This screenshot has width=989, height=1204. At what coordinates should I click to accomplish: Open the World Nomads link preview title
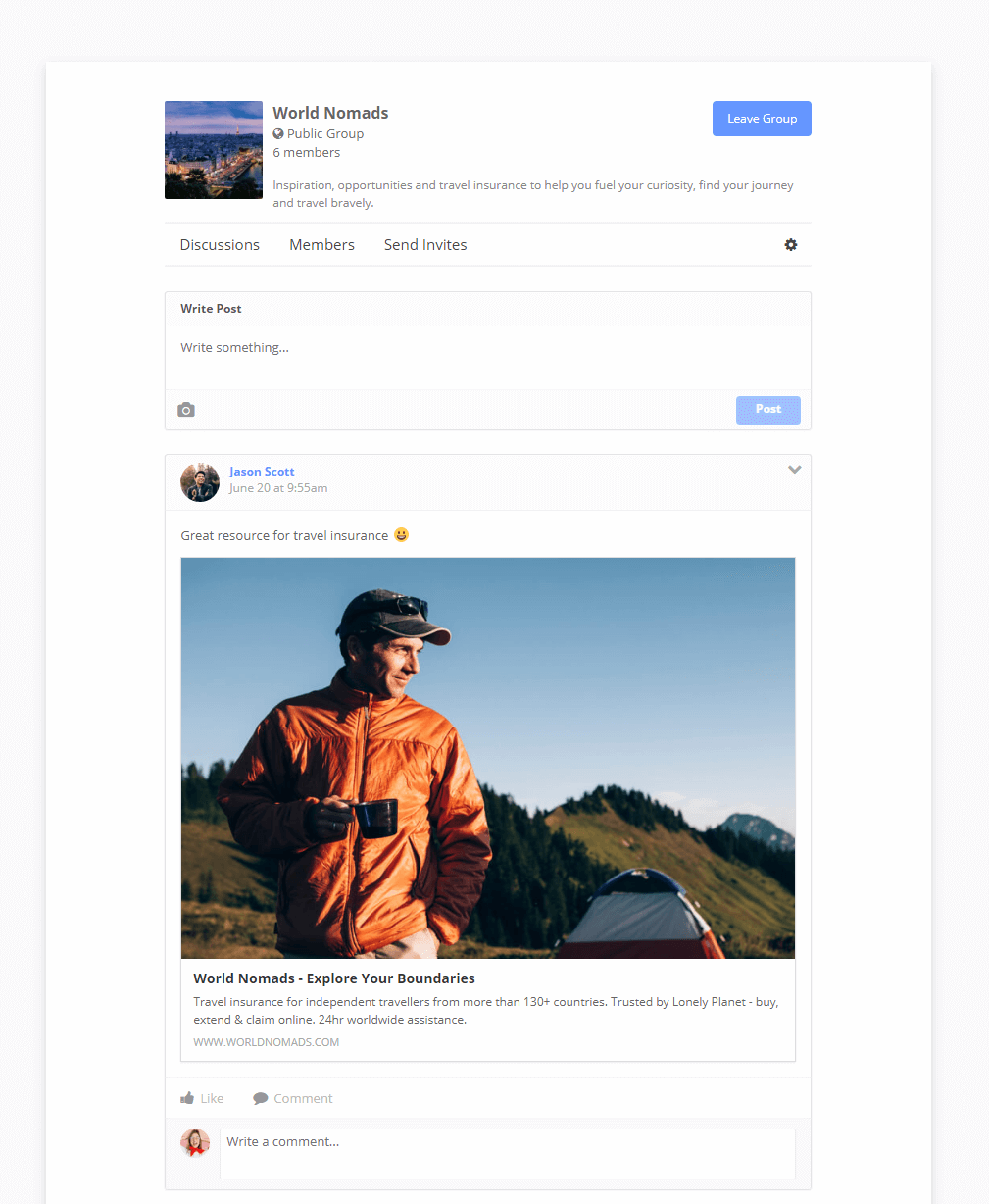(x=334, y=978)
